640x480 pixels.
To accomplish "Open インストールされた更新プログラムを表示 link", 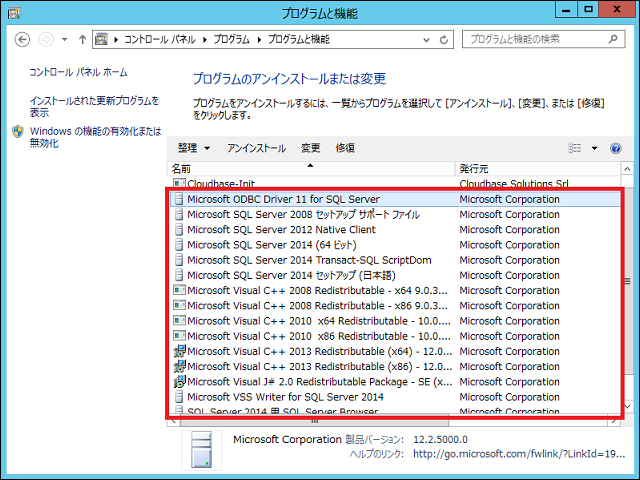I will (94, 106).
